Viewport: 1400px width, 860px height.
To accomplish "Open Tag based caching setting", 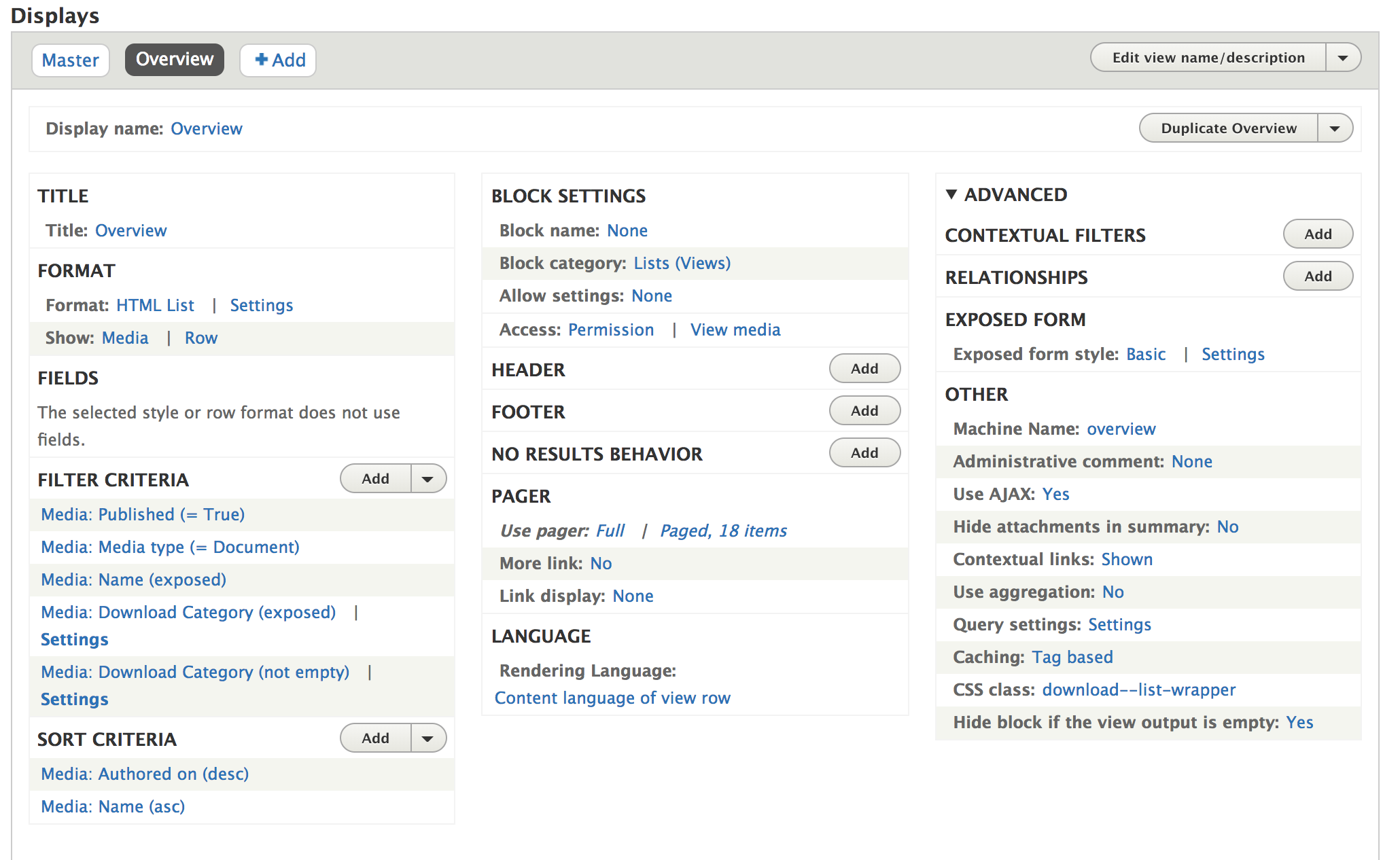I will pos(1072,658).
